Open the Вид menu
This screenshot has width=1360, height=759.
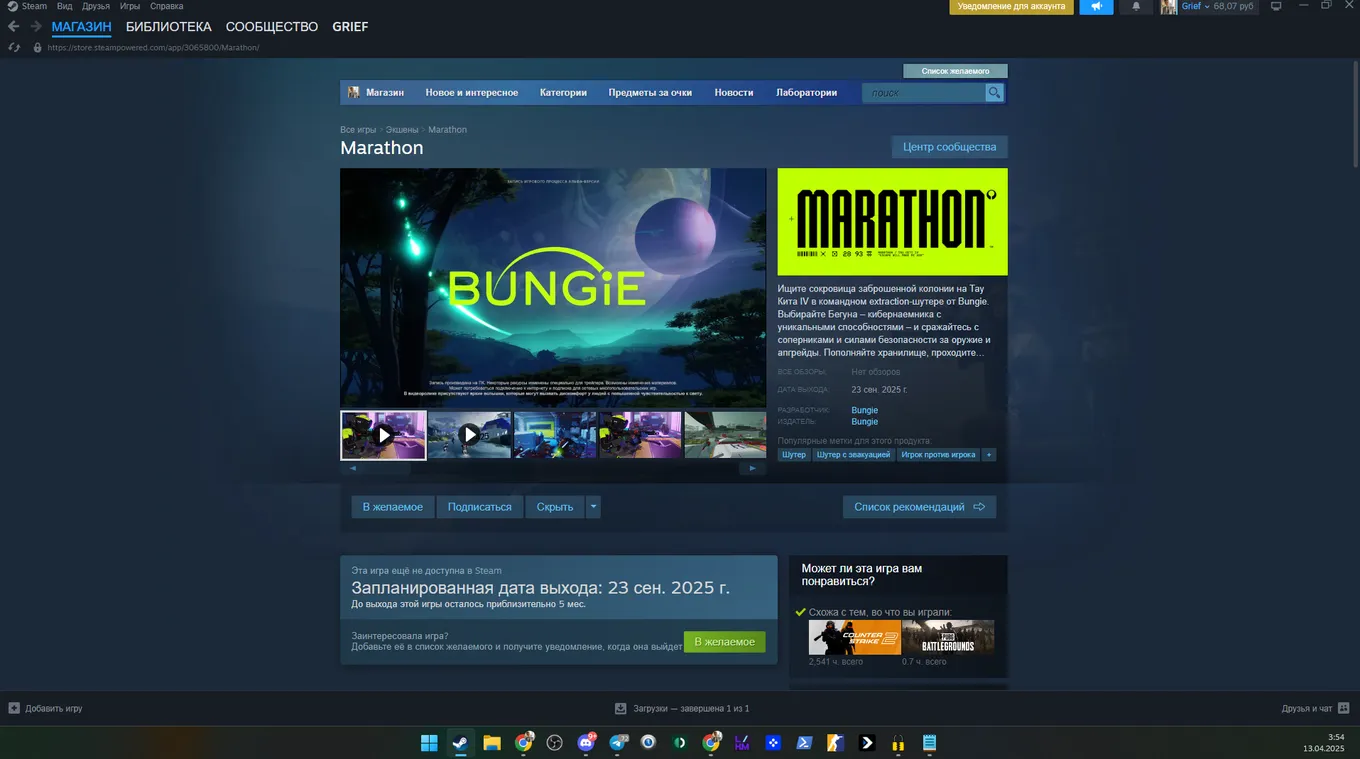tap(64, 6)
